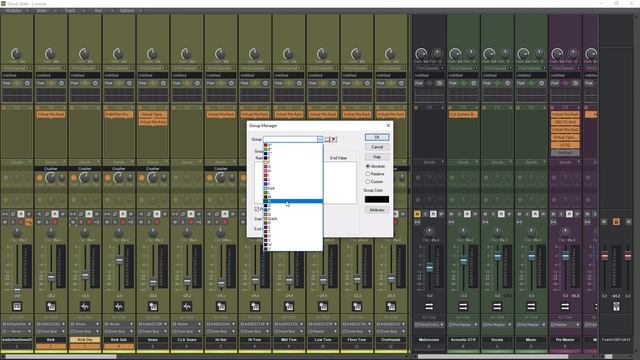The height and width of the screenshot is (360, 640).
Task: Click the Help button in Group Manager
Action: coord(377,157)
